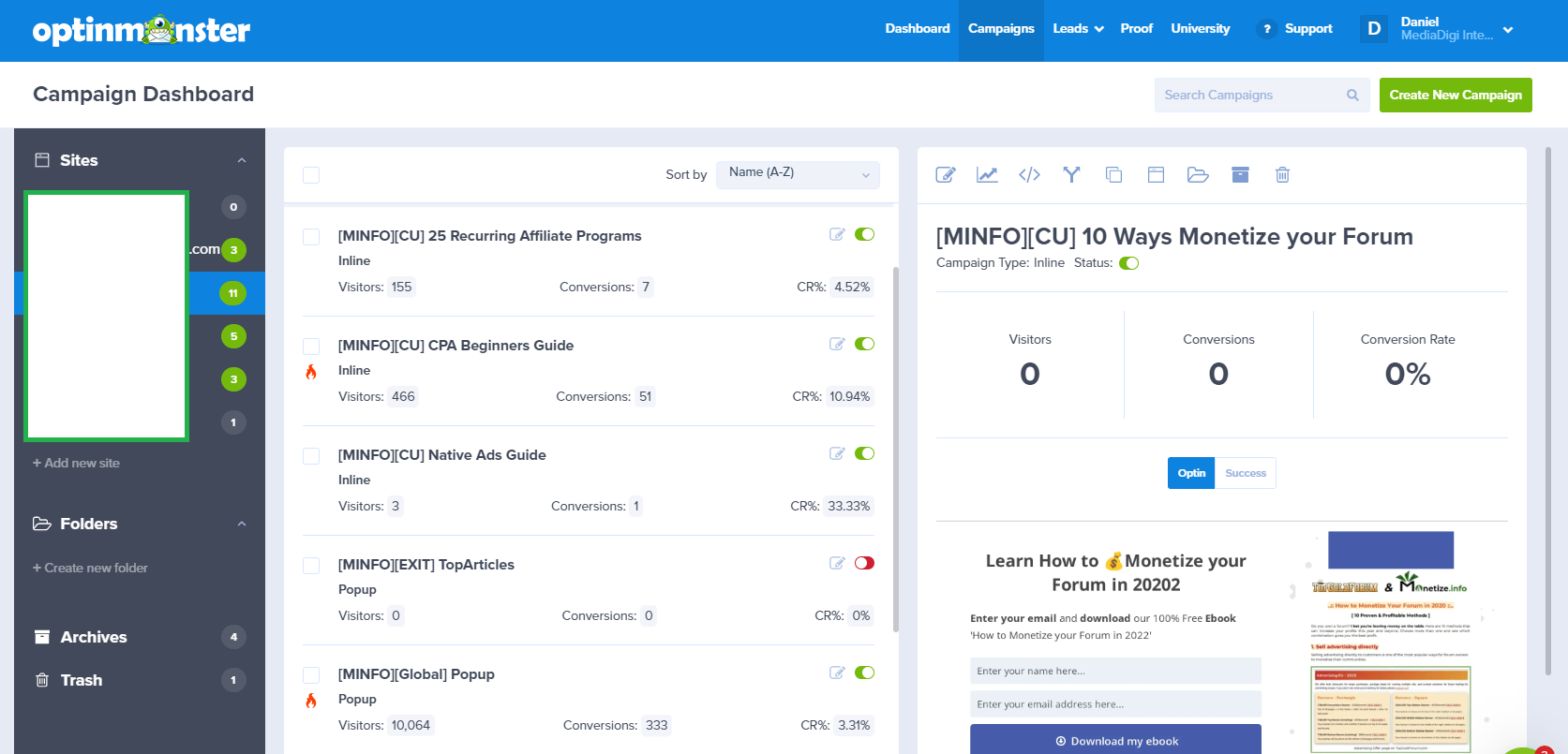This screenshot has width=1568, height=754.
Task: Open the University navigation item
Action: (1201, 29)
